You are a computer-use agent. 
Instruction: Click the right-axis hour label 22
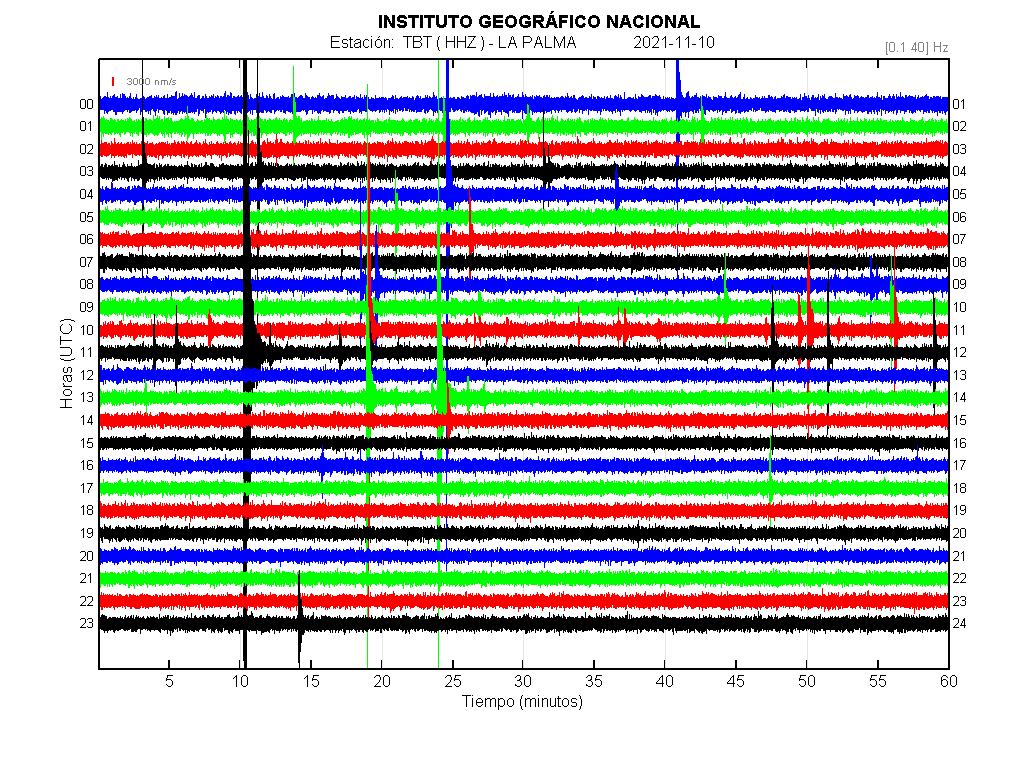[x=959, y=578]
